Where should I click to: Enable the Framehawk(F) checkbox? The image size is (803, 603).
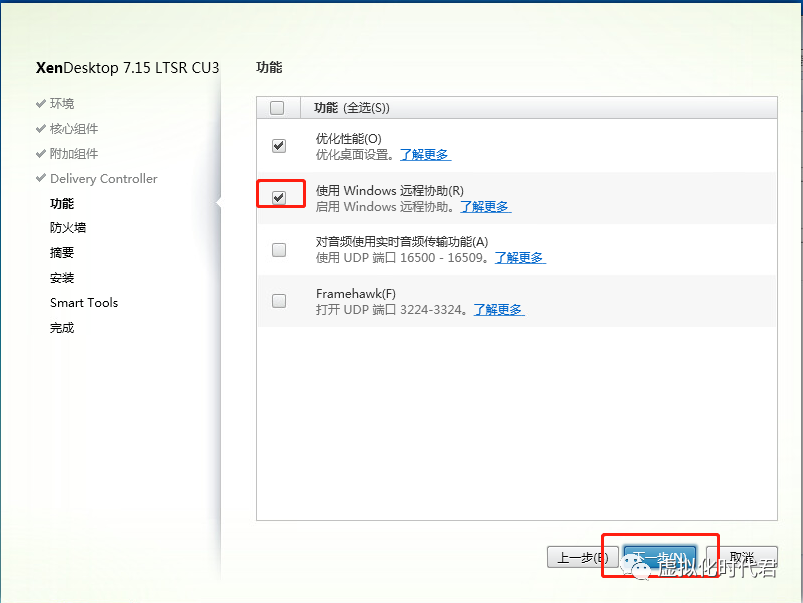pos(279,301)
